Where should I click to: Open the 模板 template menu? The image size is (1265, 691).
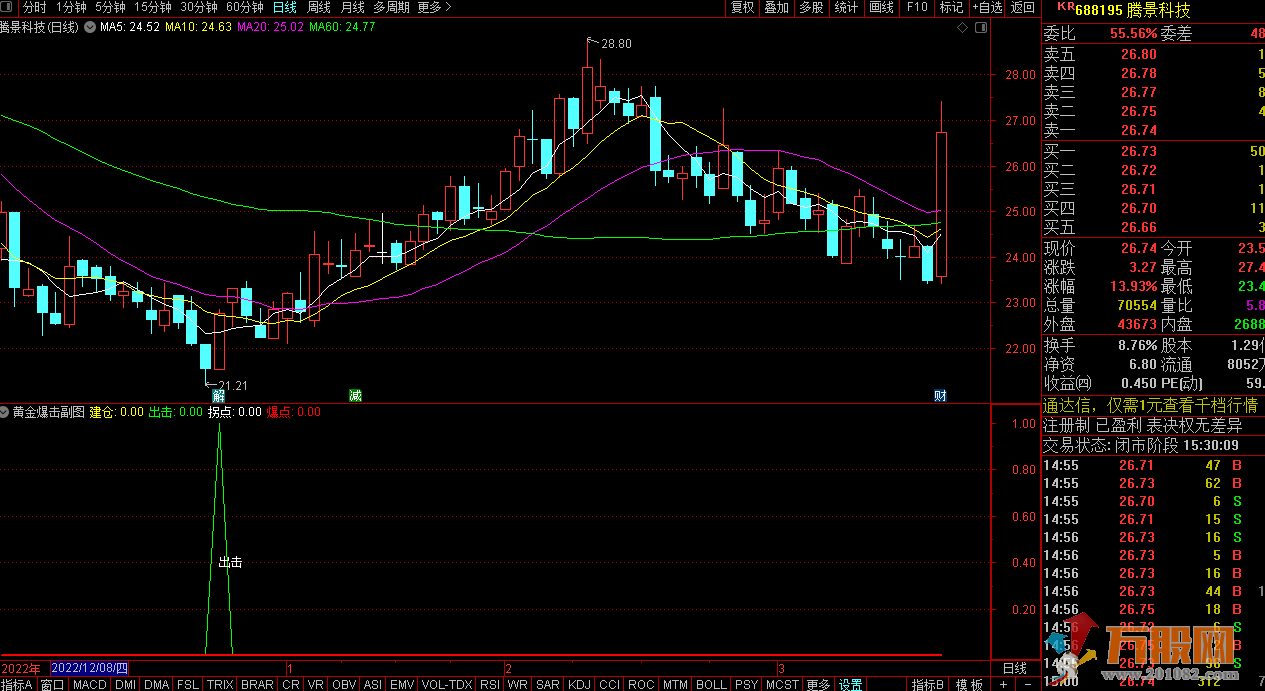click(x=969, y=685)
